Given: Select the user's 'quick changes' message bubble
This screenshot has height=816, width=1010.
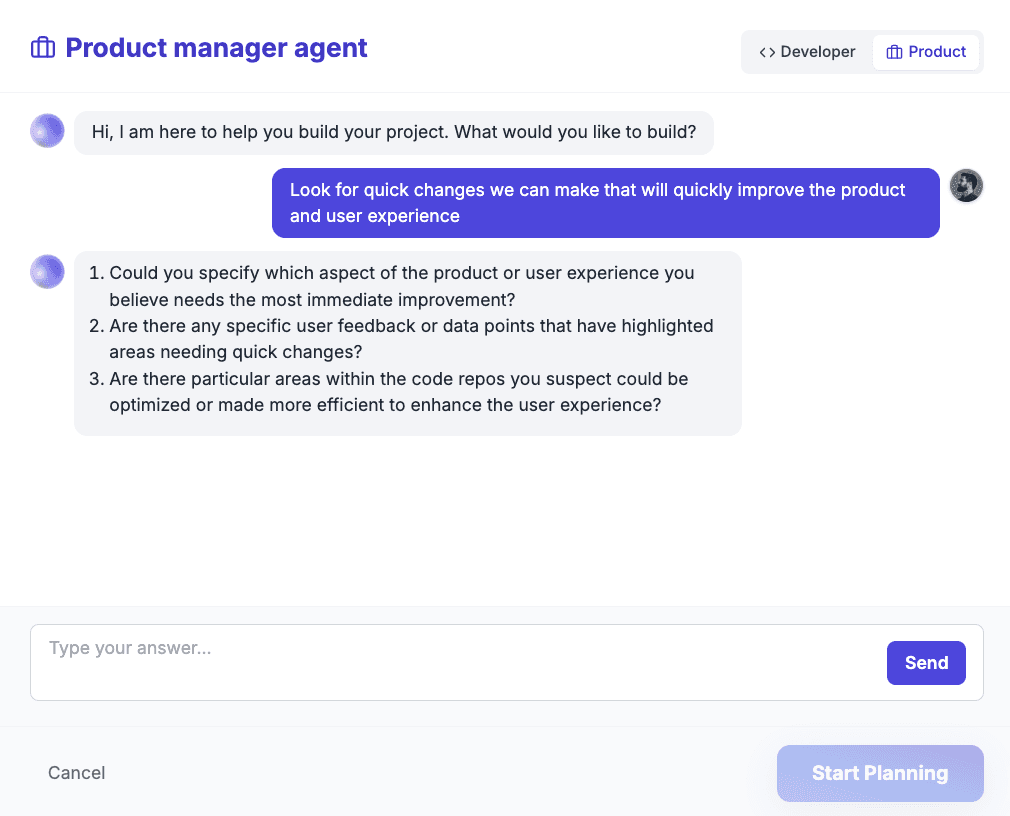Looking at the screenshot, I should (605, 203).
